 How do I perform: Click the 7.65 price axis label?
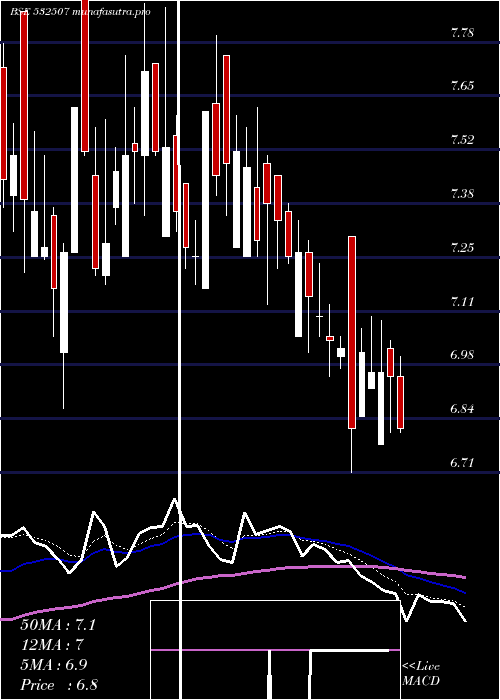(x=462, y=86)
